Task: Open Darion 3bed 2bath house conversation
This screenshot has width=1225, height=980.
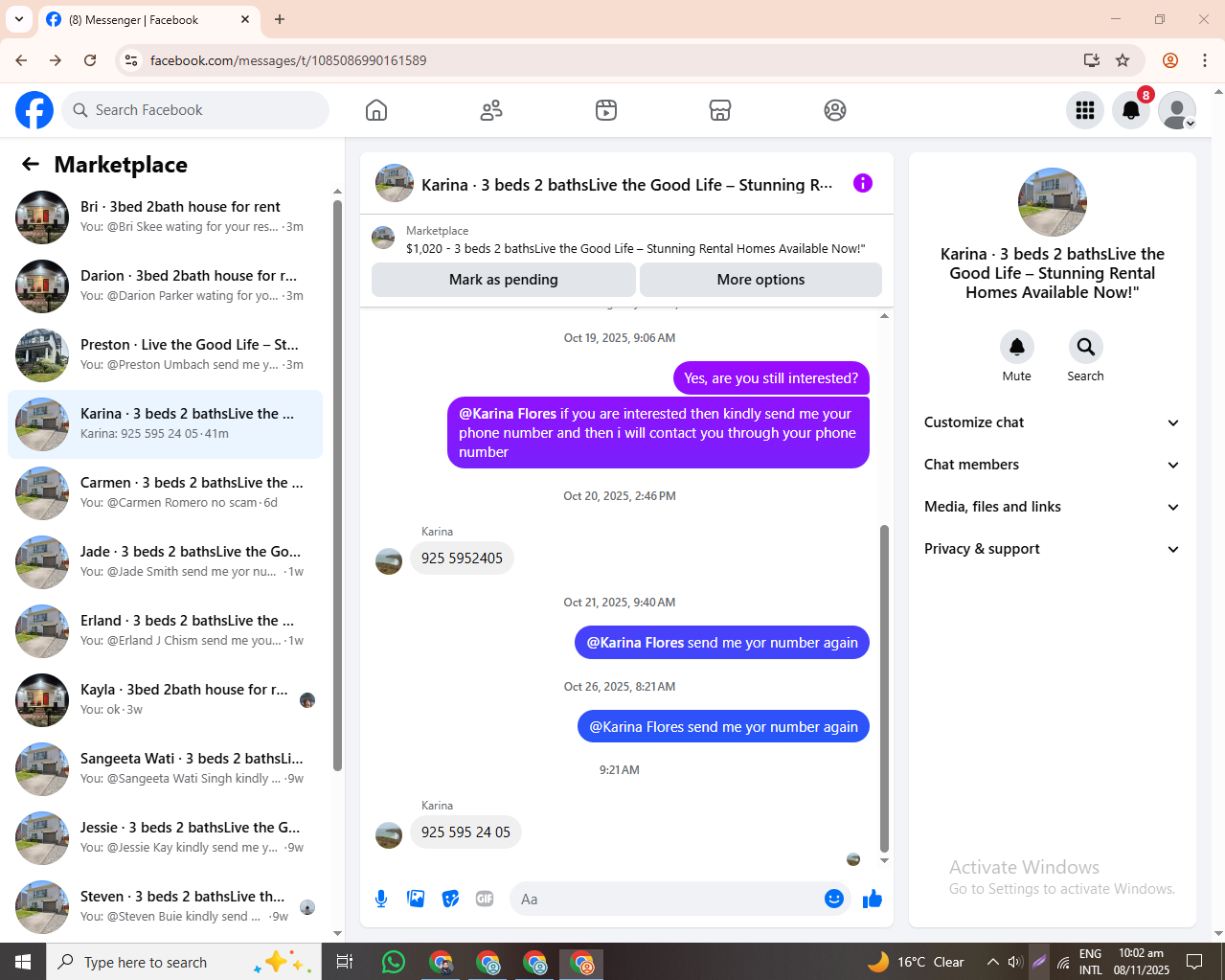Action: tap(165, 286)
